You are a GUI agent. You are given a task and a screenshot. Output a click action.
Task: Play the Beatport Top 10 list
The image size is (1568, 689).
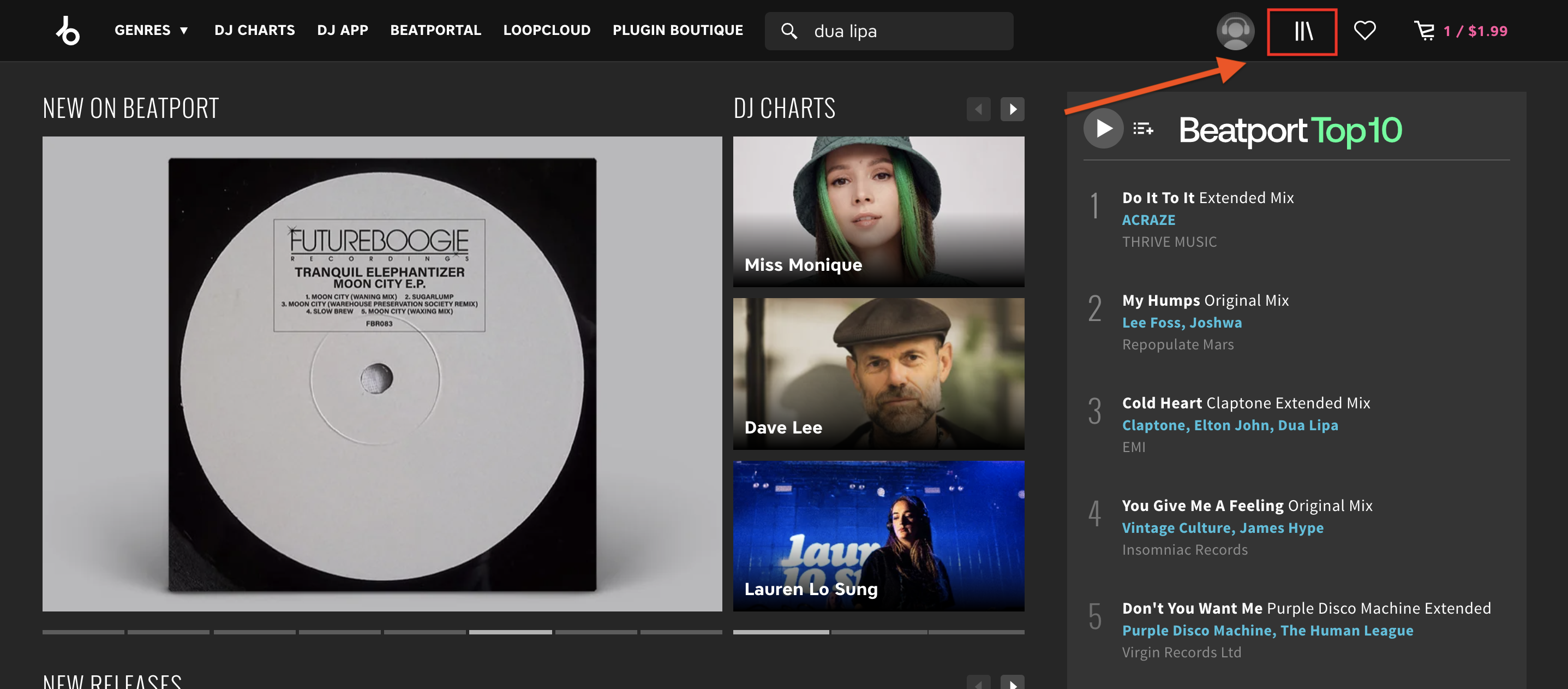coord(1103,128)
